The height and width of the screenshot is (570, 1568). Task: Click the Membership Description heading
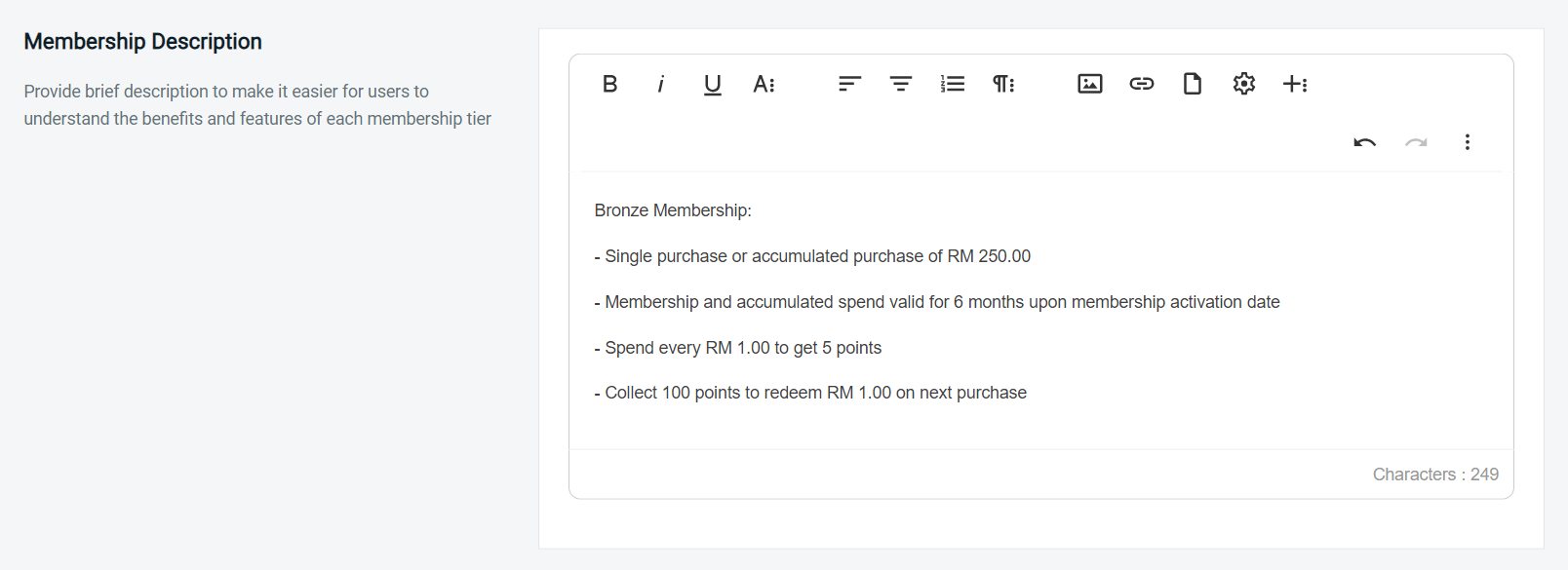pos(143,41)
